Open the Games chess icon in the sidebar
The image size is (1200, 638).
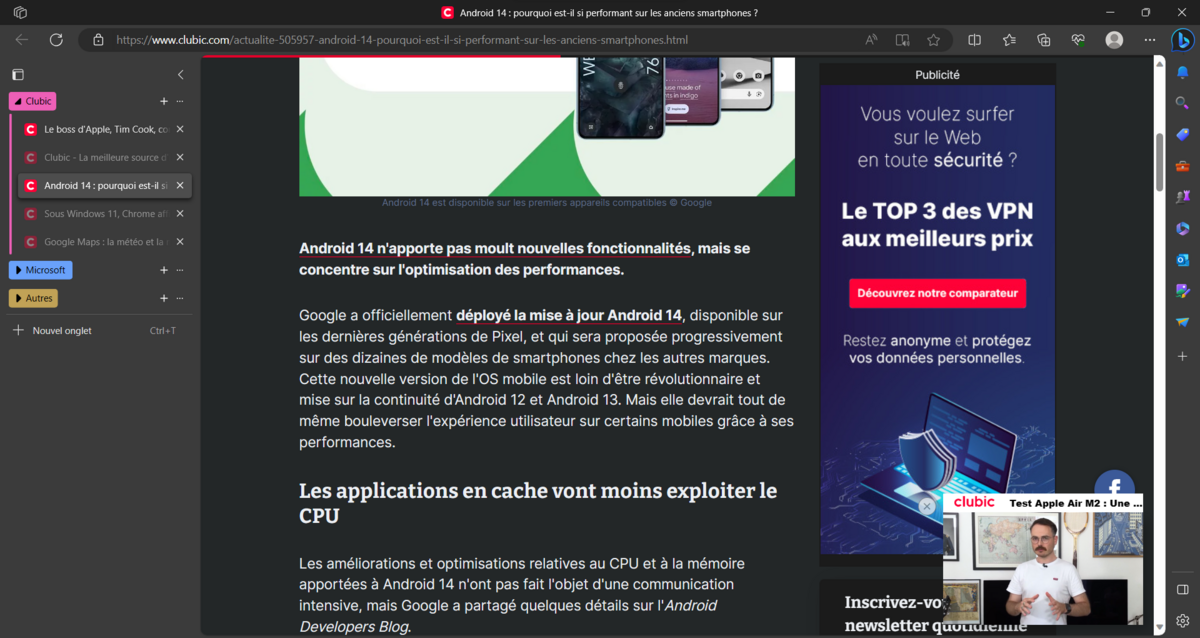(1182, 198)
